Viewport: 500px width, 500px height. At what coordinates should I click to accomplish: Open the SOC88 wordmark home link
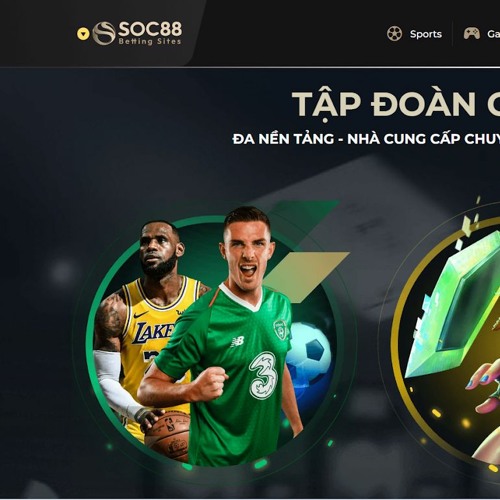point(150,29)
